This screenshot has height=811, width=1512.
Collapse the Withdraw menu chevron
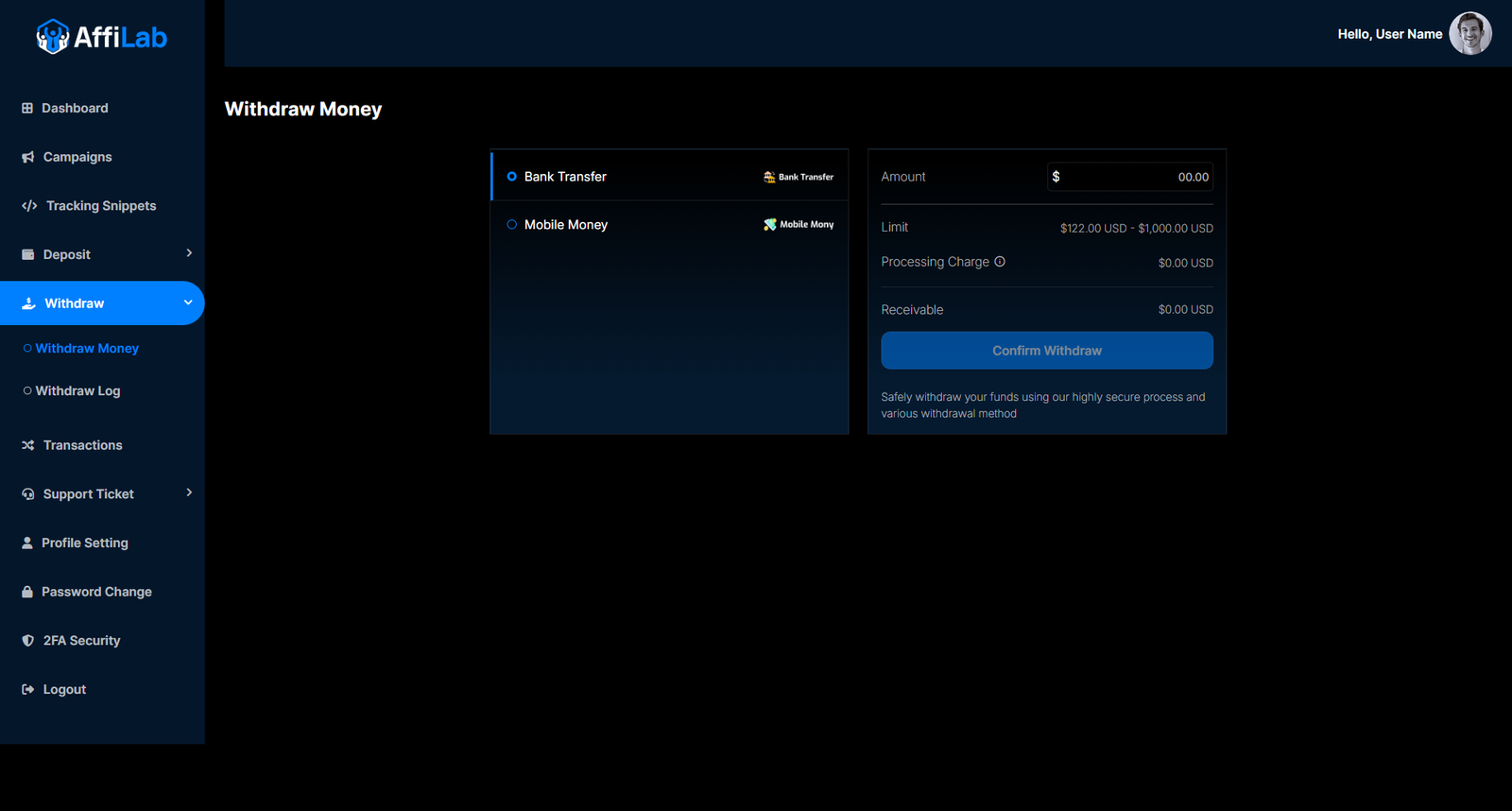pyautogui.click(x=188, y=302)
